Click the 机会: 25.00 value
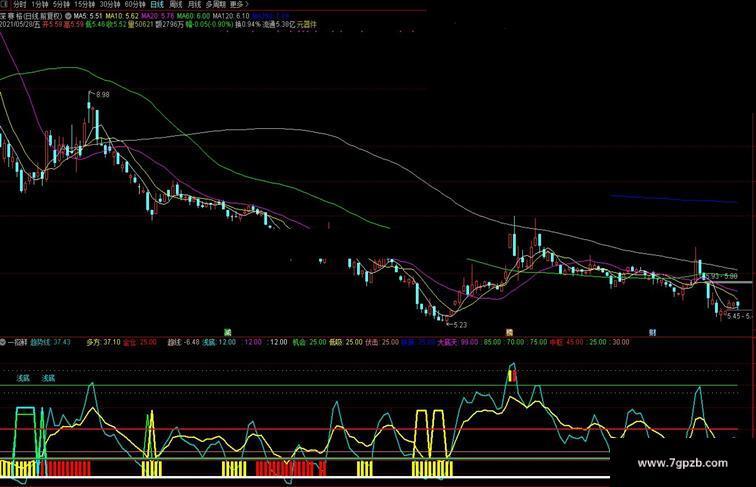Screen dimensions: 756x487 click(309, 342)
